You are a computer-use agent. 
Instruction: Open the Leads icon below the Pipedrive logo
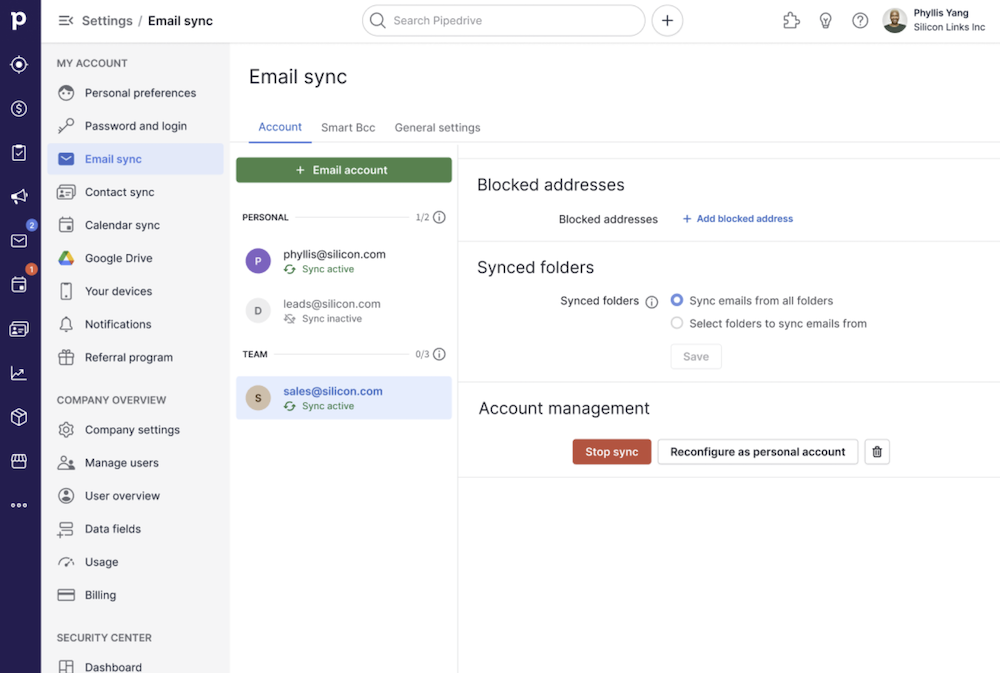click(x=19, y=64)
